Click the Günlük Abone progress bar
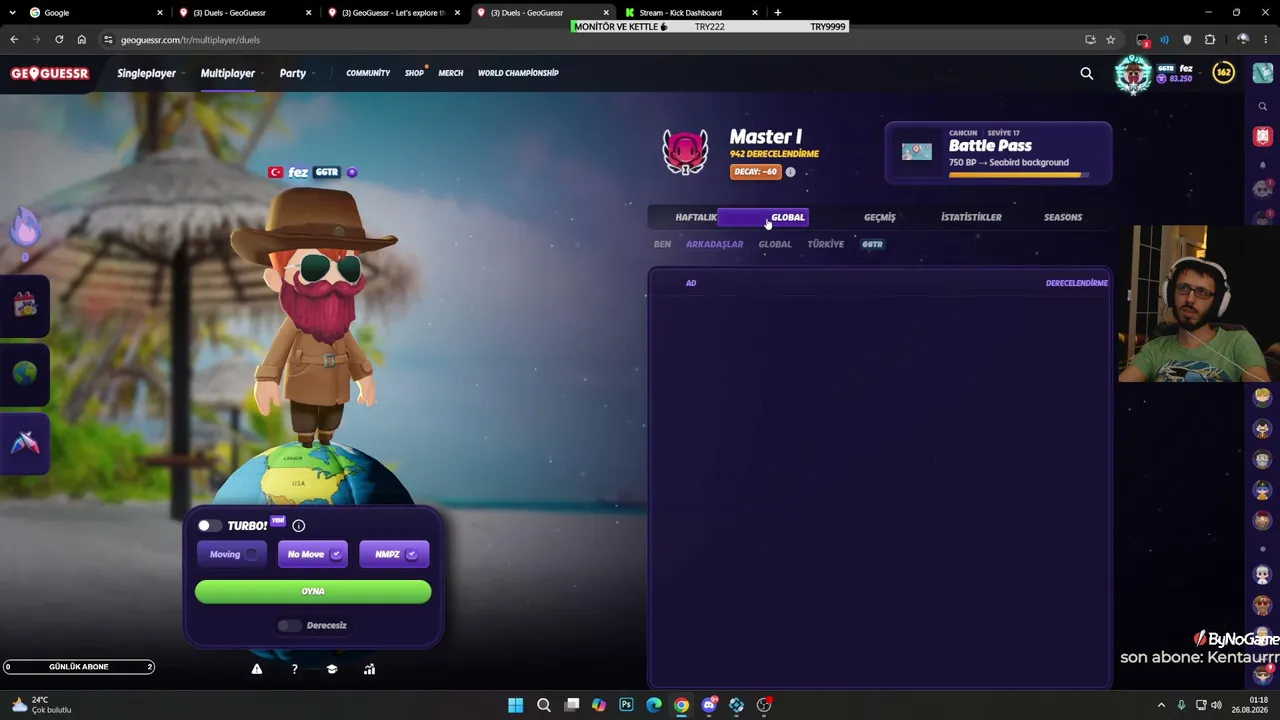Screen dimensions: 1280x720 pyautogui.click(x=78, y=667)
